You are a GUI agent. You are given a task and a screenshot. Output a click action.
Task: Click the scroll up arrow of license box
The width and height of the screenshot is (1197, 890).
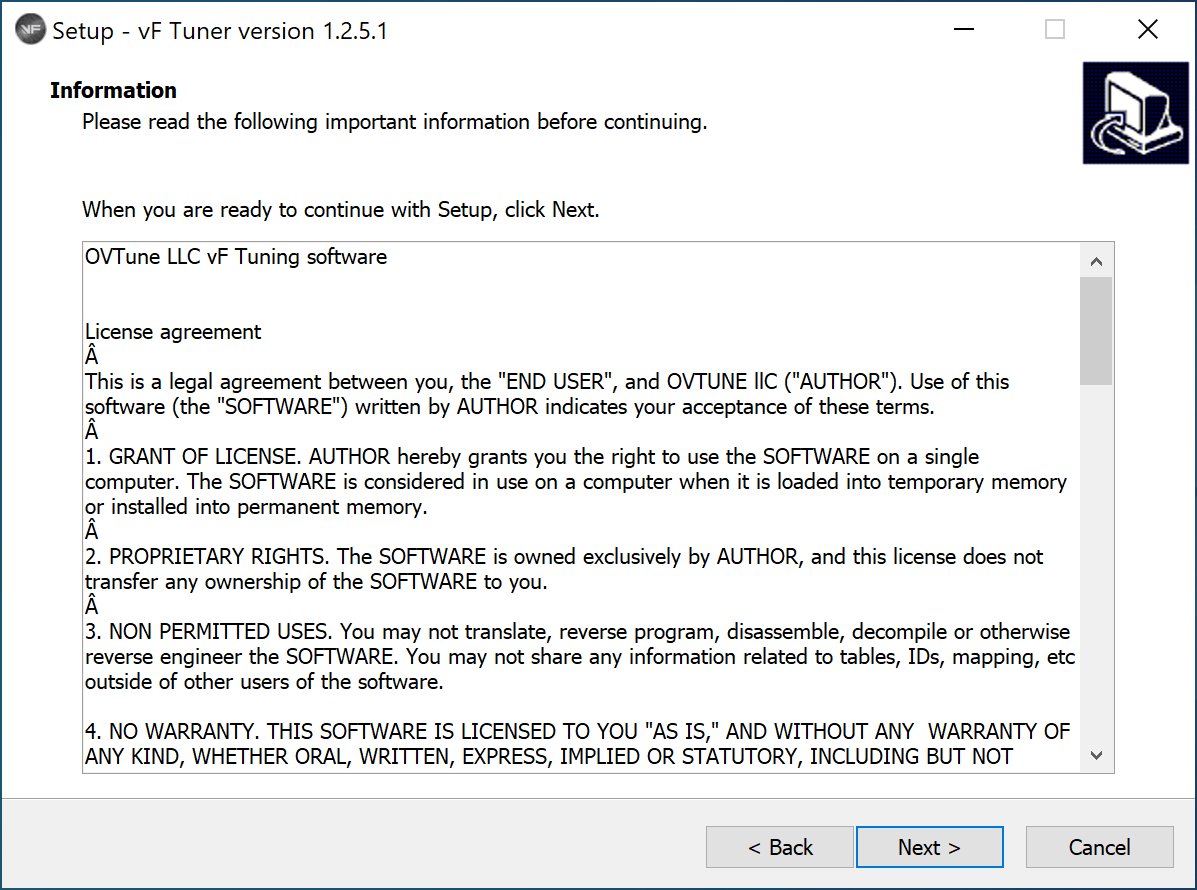(x=1096, y=262)
